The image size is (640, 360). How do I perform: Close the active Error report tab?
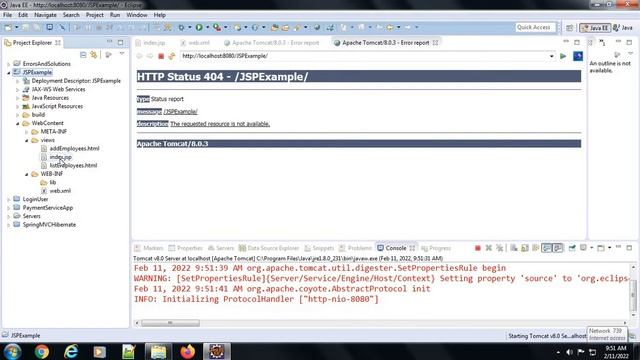coord(436,42)
